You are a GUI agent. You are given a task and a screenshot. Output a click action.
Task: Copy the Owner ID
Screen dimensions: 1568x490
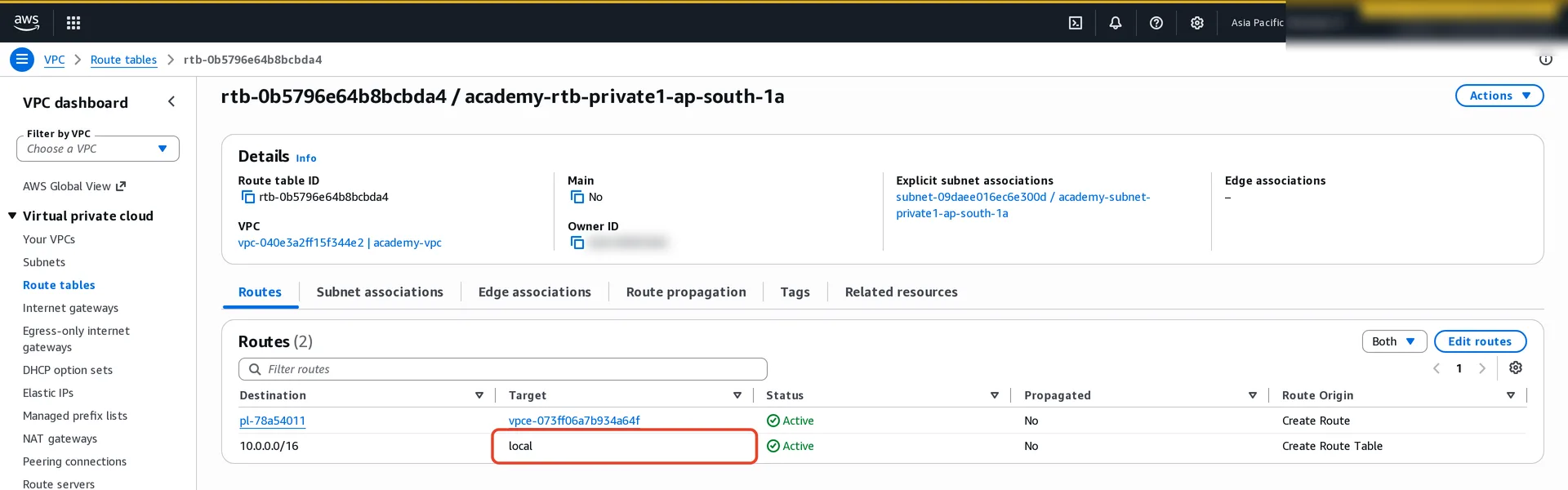tap(577, 243)
